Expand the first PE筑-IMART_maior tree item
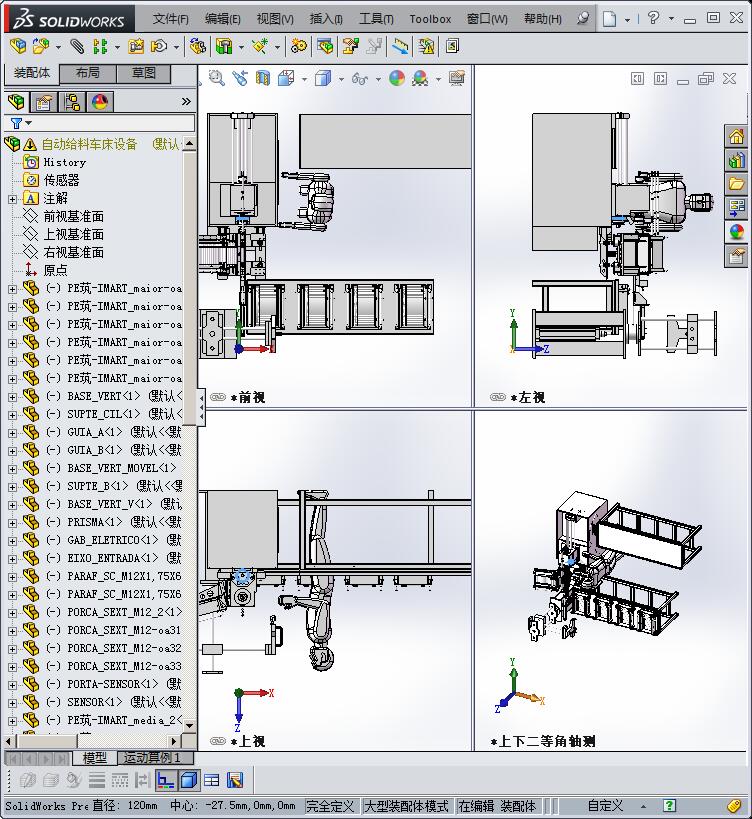This screenshot has height=819, width=752. [x=13, y=289]
